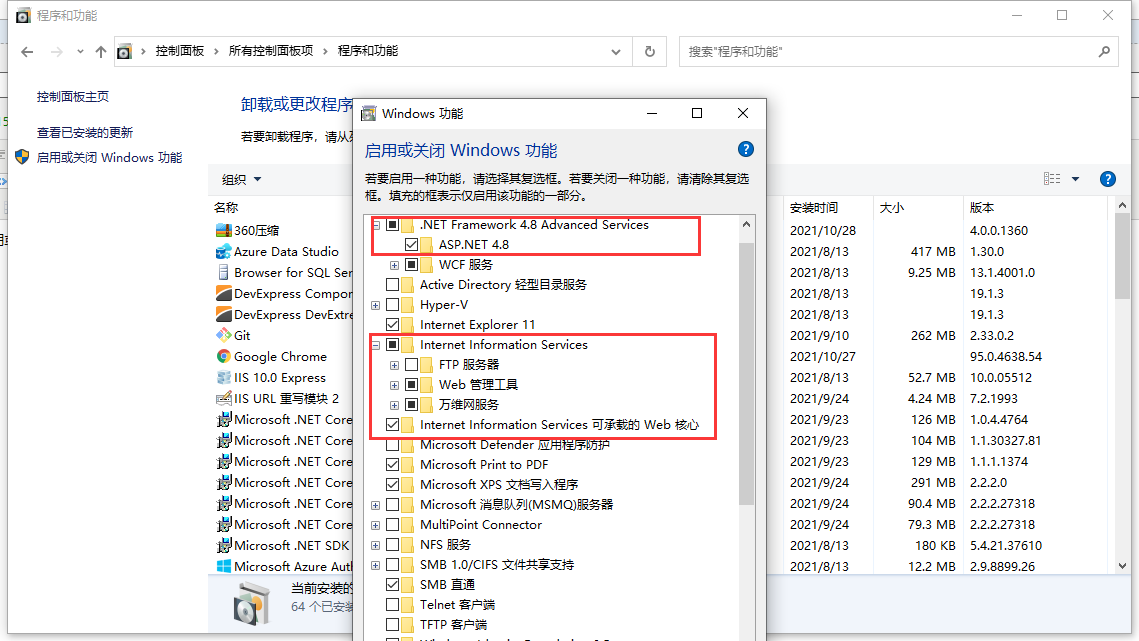The width and height of the screenshot is (1139, 641).
Task: Expand Hyper-V tree node
Action: (x=376, y=305)
